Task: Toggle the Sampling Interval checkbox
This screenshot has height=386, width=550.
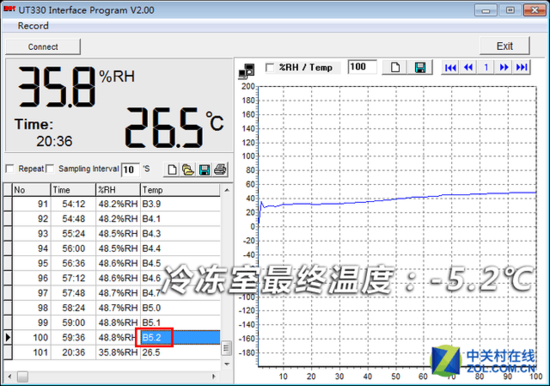Action: (50, 169)
